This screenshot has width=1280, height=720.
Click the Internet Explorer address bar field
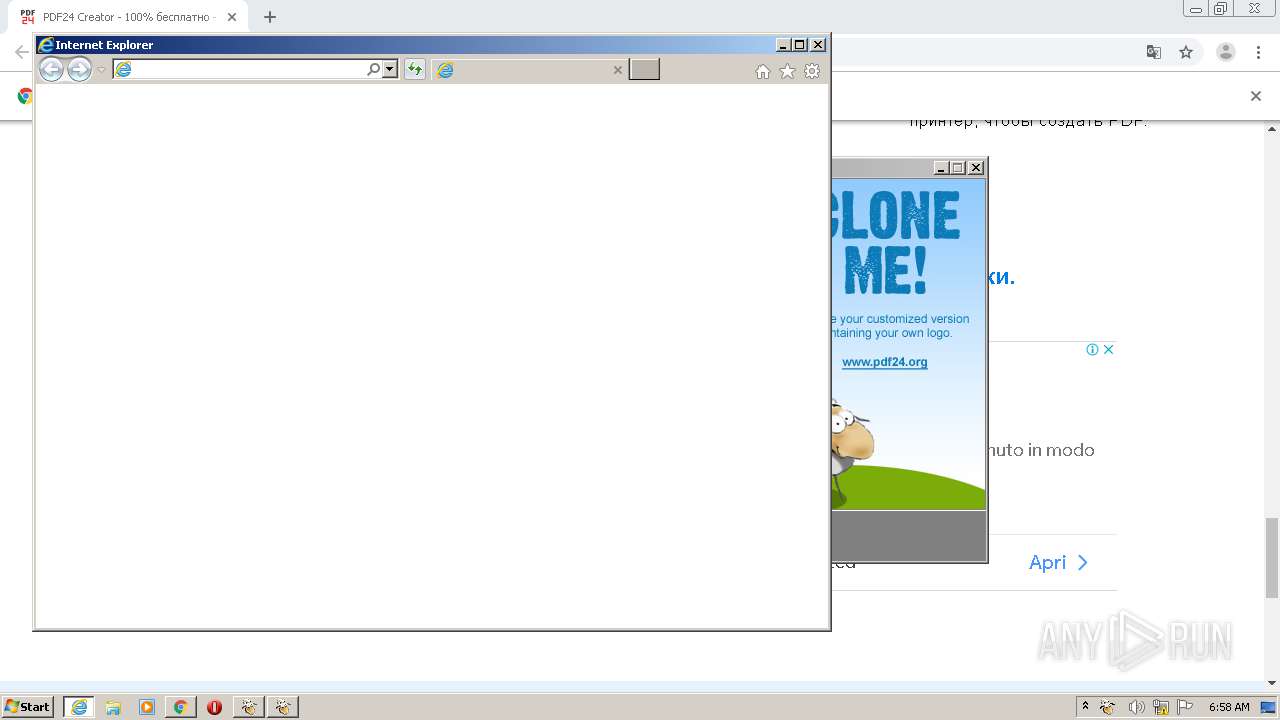click(x=240, y=69)
